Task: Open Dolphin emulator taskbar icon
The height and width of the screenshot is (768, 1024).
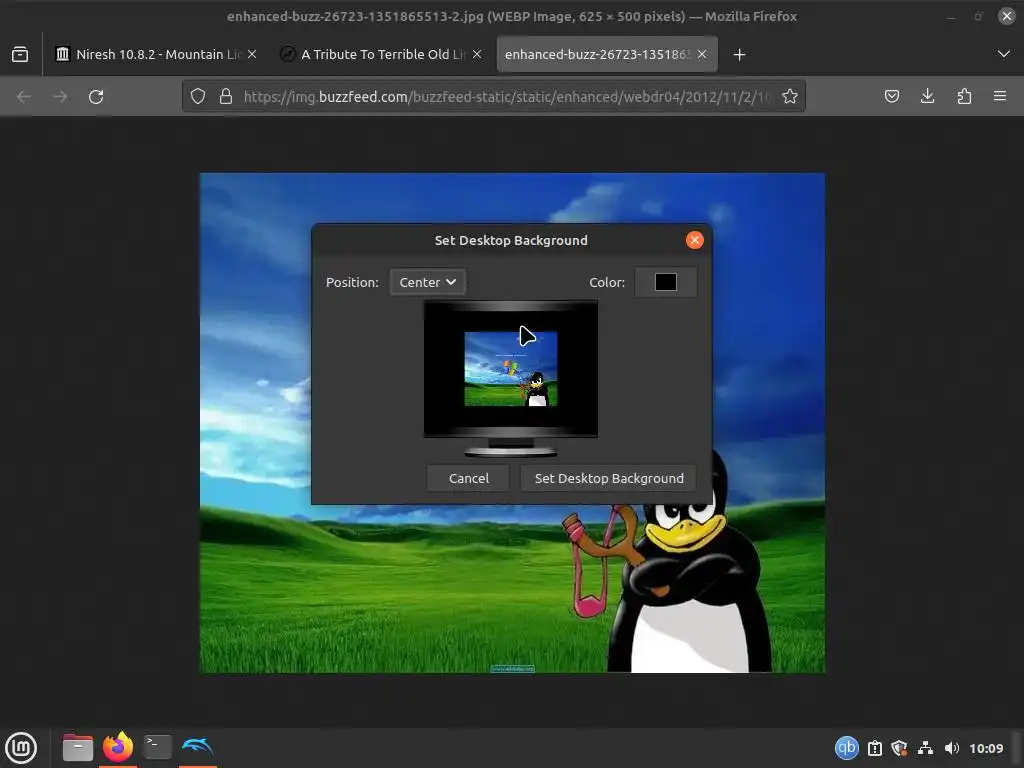Action: (197, 746)
